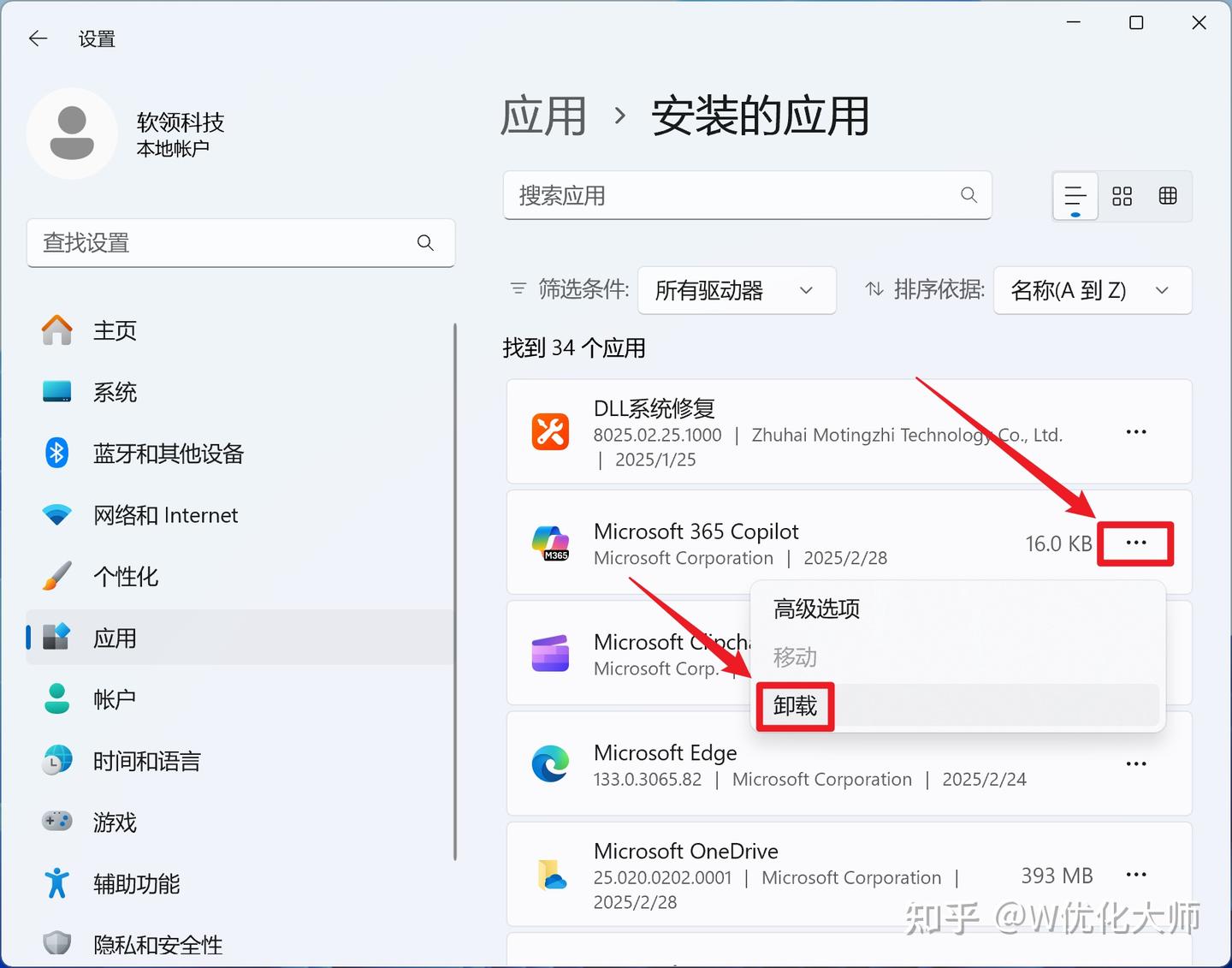Click the Microsoft Edge app name
Image resolution: width=1232 pixels, height=968 pixels.
666,752
